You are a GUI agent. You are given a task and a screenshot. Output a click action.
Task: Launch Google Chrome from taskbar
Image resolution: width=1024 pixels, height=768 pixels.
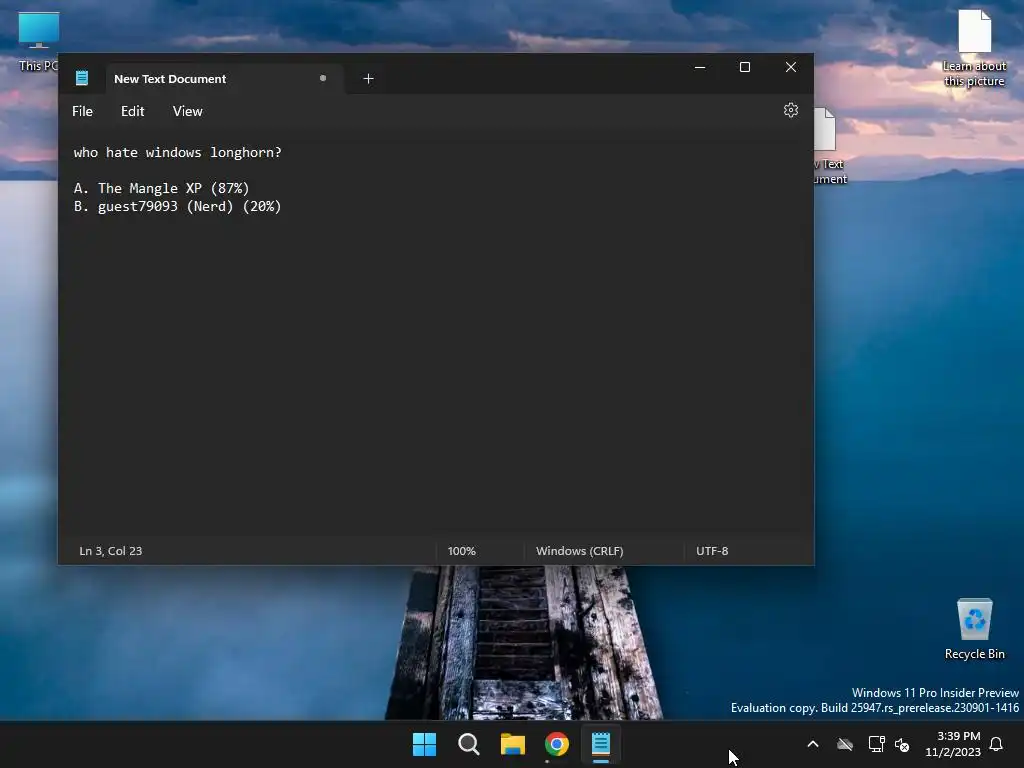[x=557, y=744]
